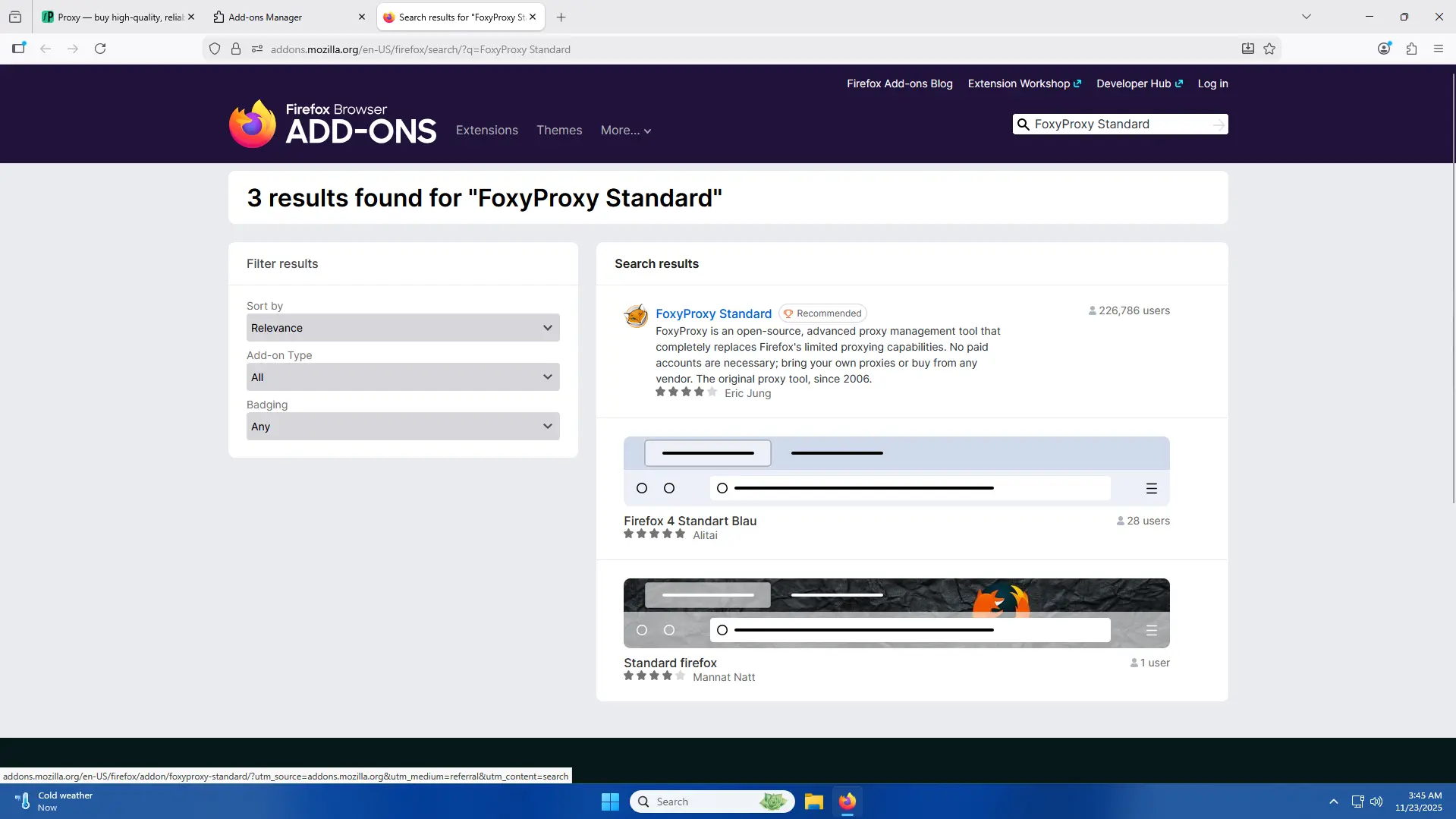
Task: Click the Firefox taskbar icon
Action: click(x=847, y=802)
